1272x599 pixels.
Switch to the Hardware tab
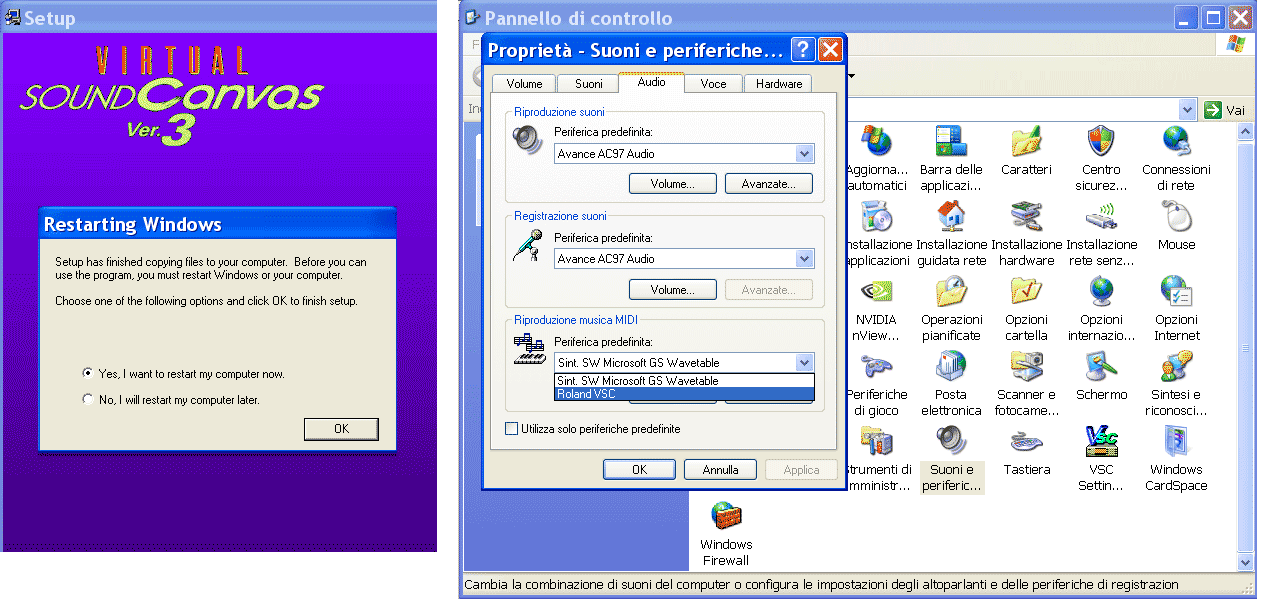click(x=779, y=84)
